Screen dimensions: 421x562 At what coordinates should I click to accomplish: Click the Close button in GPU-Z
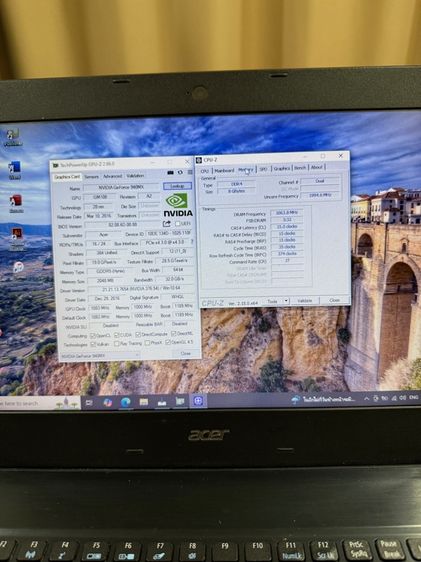(185, 353)
